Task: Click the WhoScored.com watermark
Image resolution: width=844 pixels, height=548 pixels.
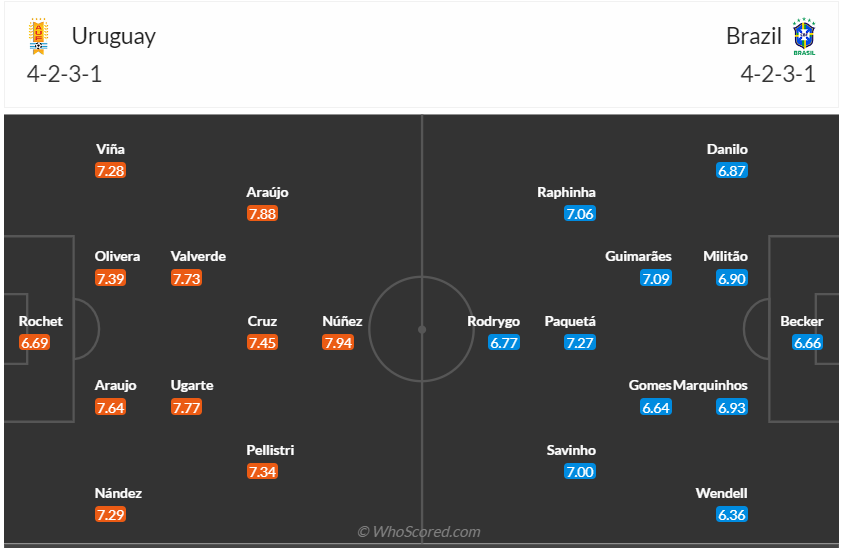Action: coord(419,532)
